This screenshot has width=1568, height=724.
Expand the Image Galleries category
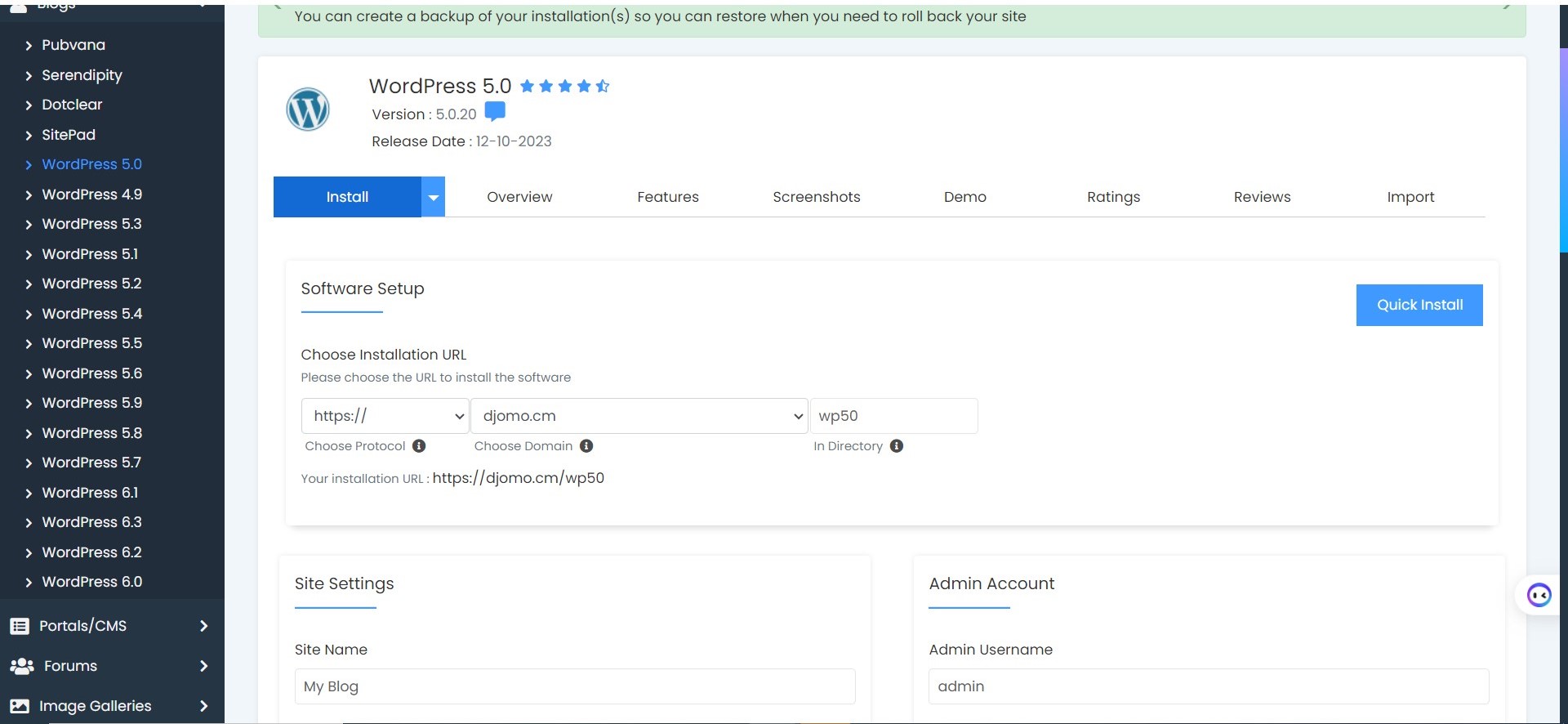click(x=203, y=706)
